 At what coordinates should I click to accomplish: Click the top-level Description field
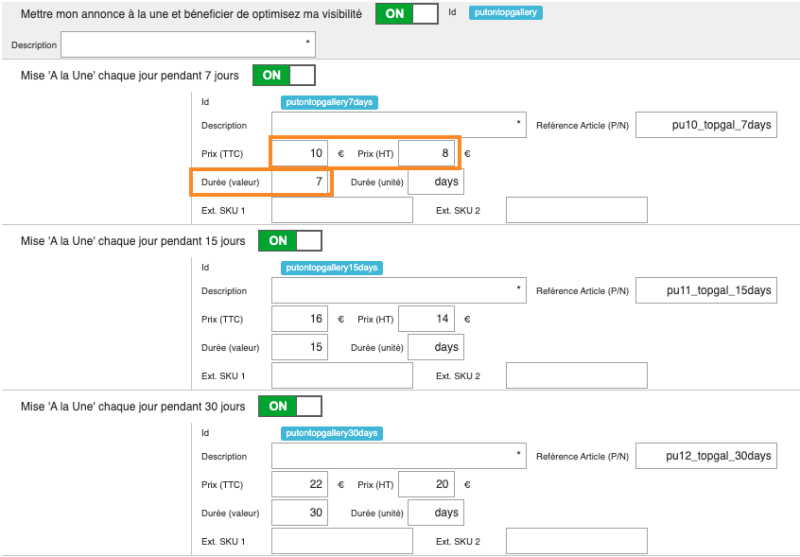coord(188,44)
